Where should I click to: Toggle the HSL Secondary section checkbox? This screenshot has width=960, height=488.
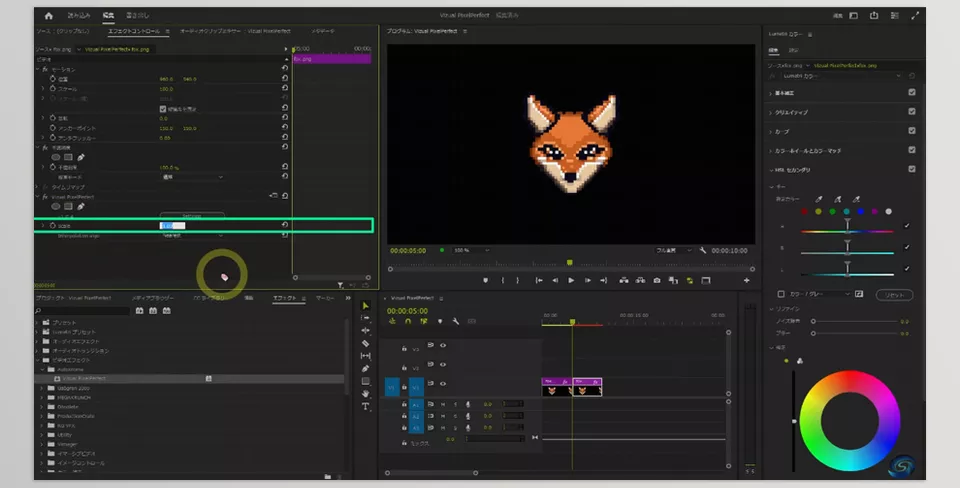tap(912, 169)
